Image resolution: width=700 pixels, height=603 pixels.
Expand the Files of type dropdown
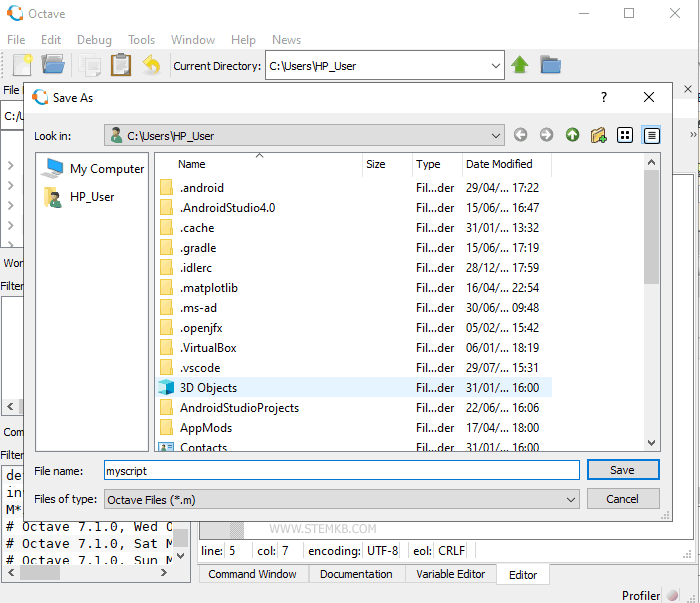(x=570, y=499)
